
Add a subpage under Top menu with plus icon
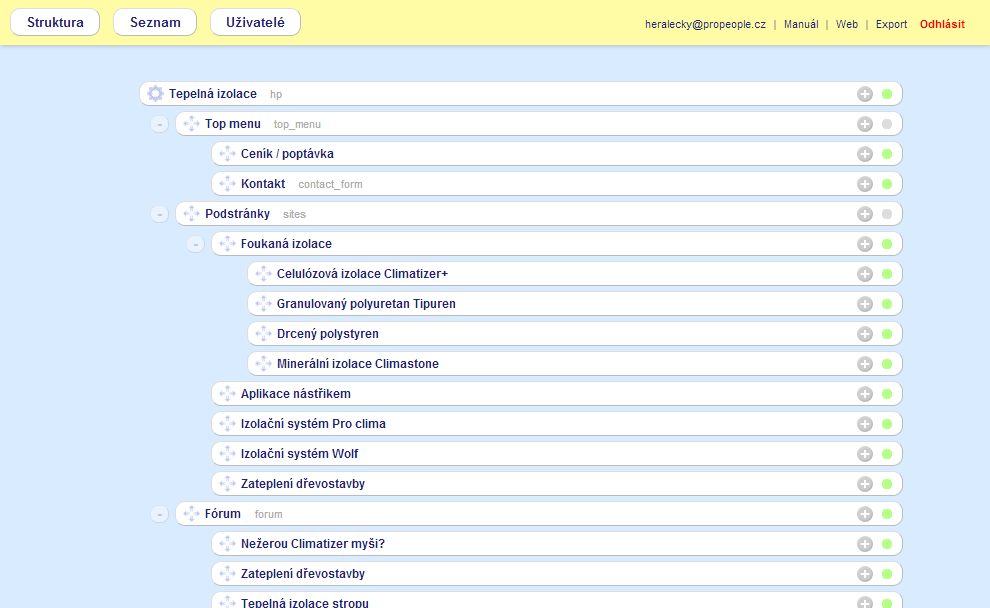click(865, 124)
